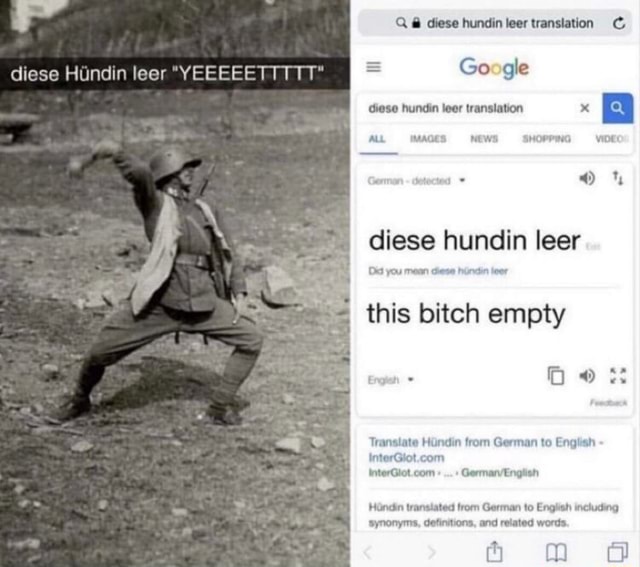Open the InterGlot.com Translate Hündin result
Screen dimensions: 640x567
point(486,449)
